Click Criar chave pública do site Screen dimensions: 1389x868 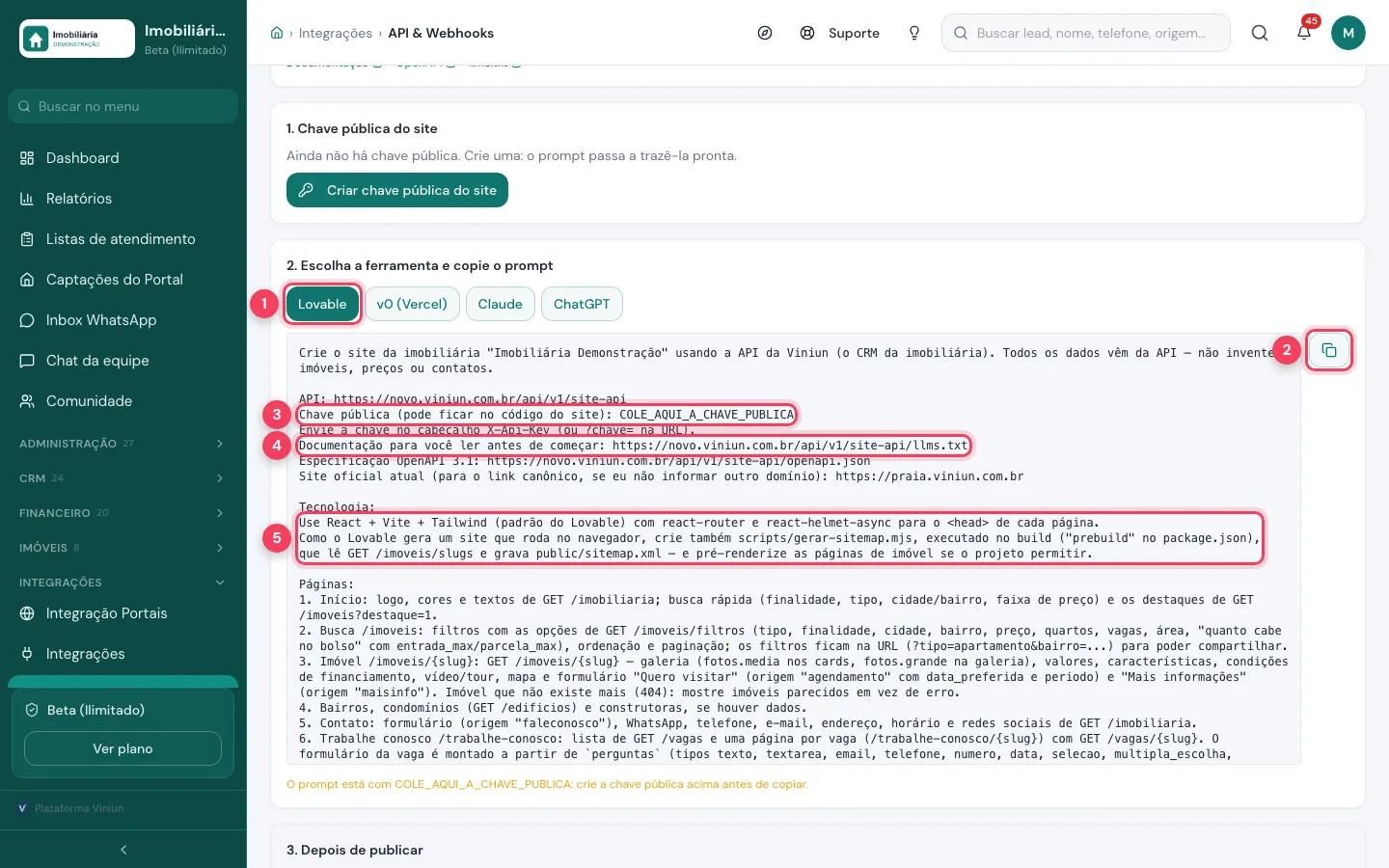397,190
